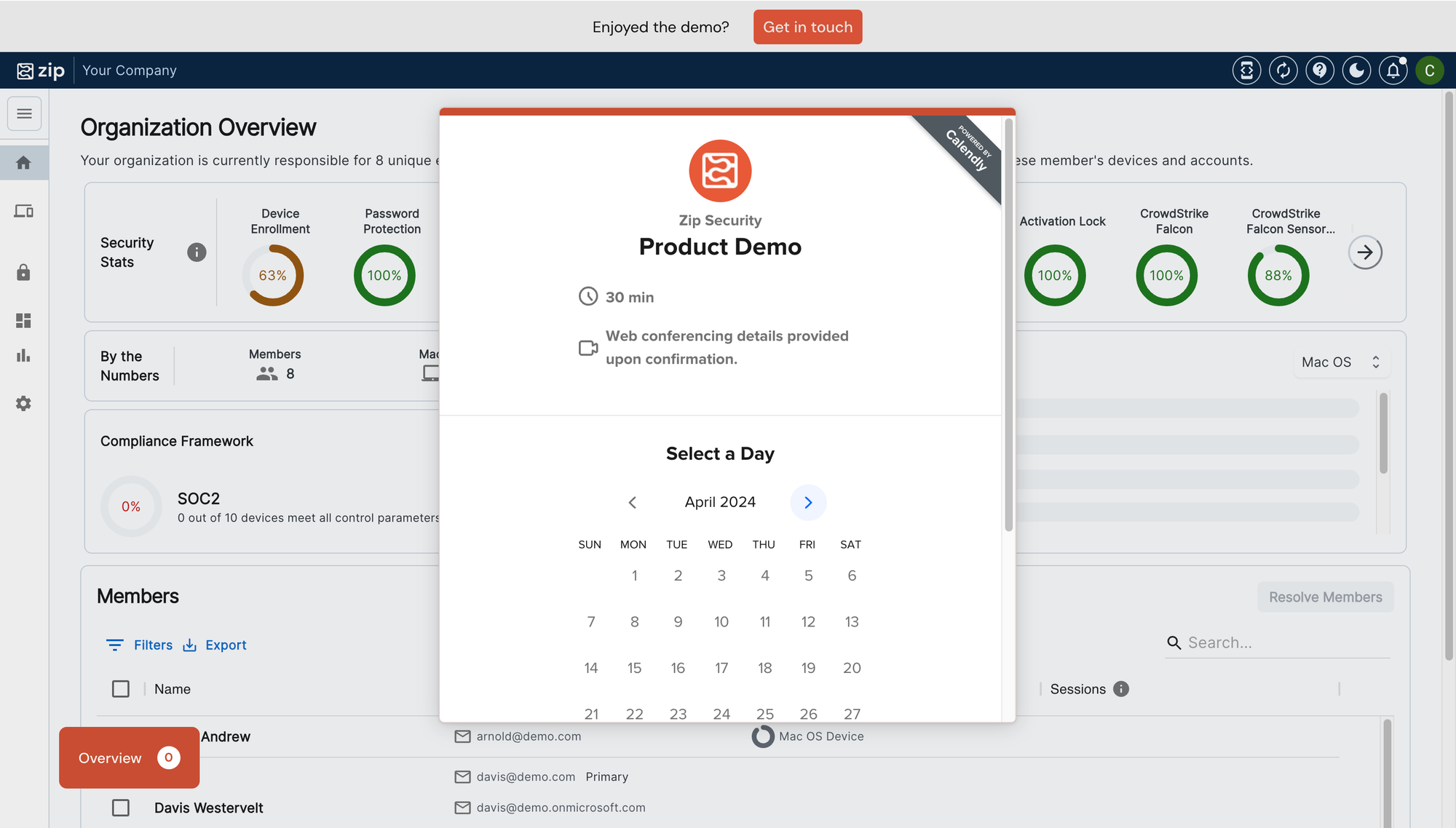Click the SOC2 framework label
Screen dimensions: 1456x828
199,498
